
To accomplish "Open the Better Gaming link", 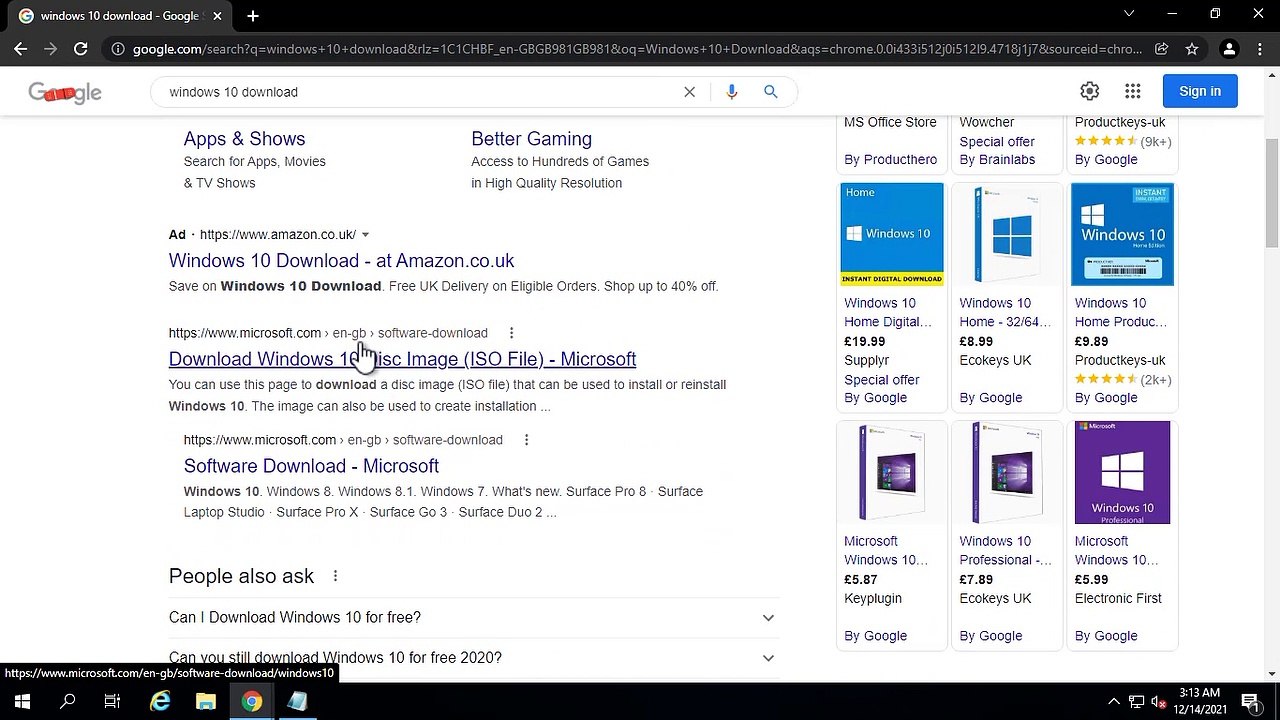I will [531, 139].
